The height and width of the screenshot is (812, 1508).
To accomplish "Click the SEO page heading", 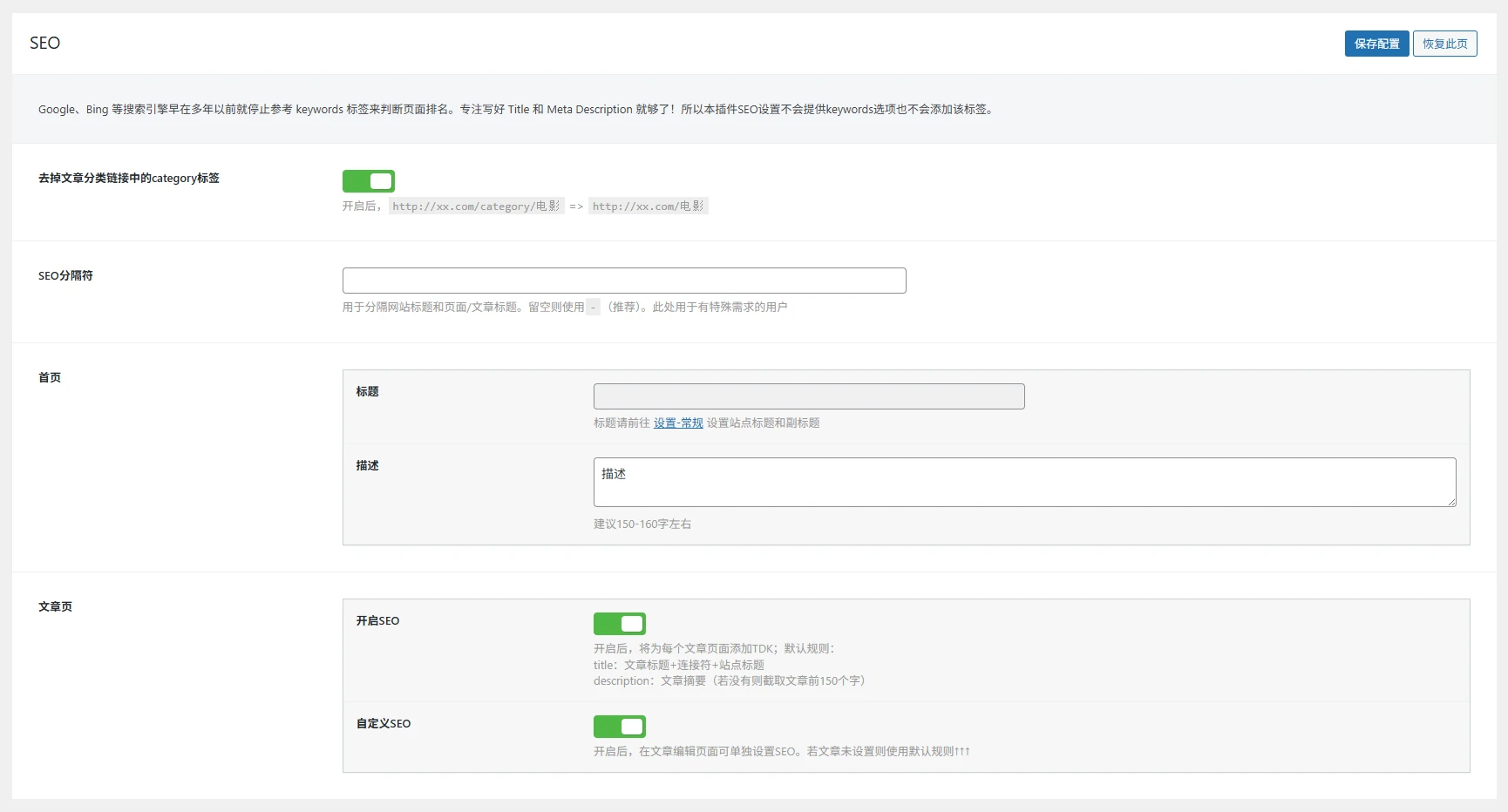I will click(x=44, y=43).
